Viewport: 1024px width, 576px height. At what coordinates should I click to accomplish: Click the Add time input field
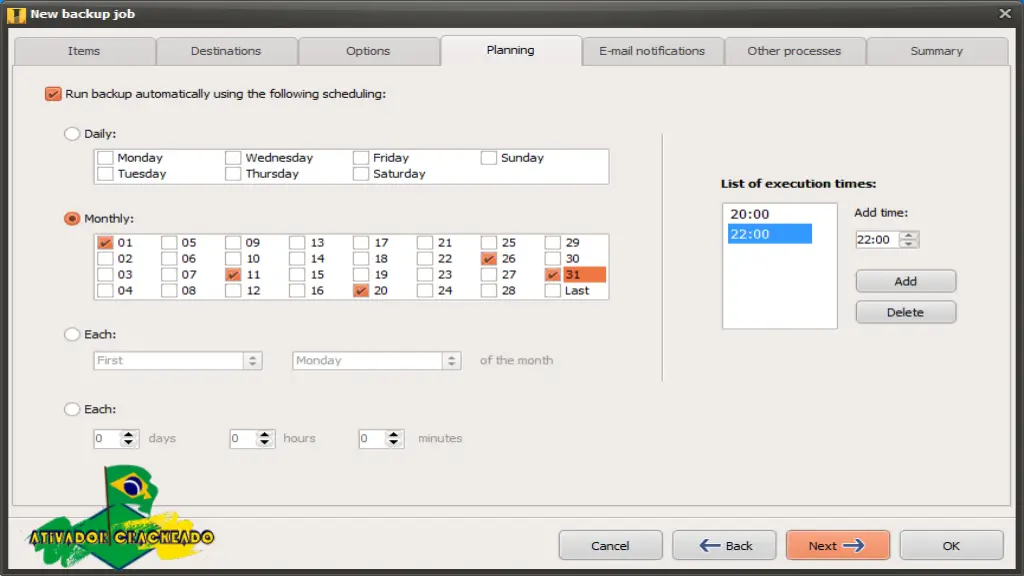click(x=877, y=240)
